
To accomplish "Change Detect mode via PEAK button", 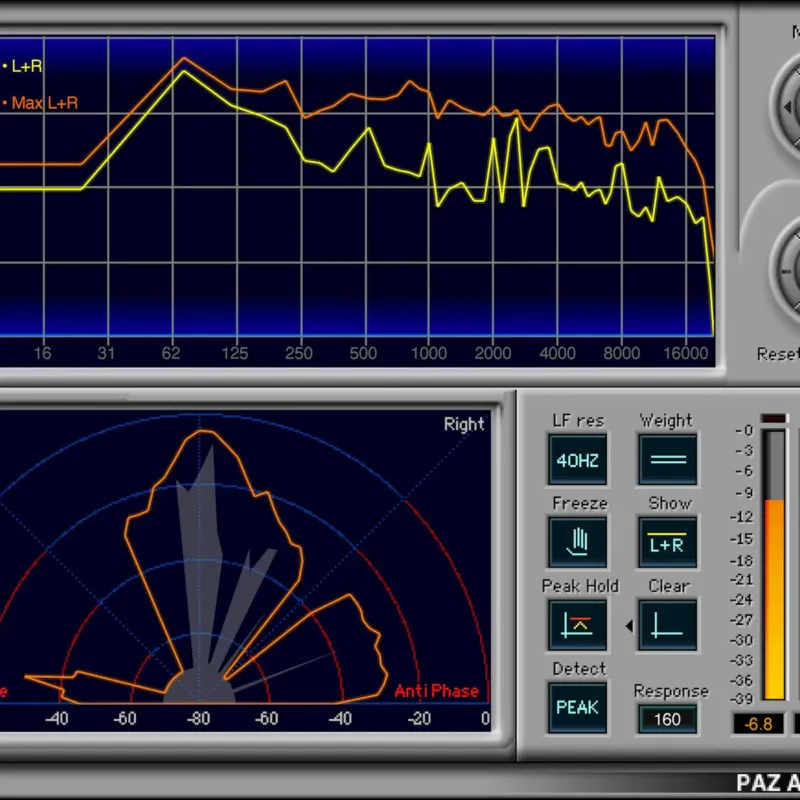I will click(x=578, y=708).
